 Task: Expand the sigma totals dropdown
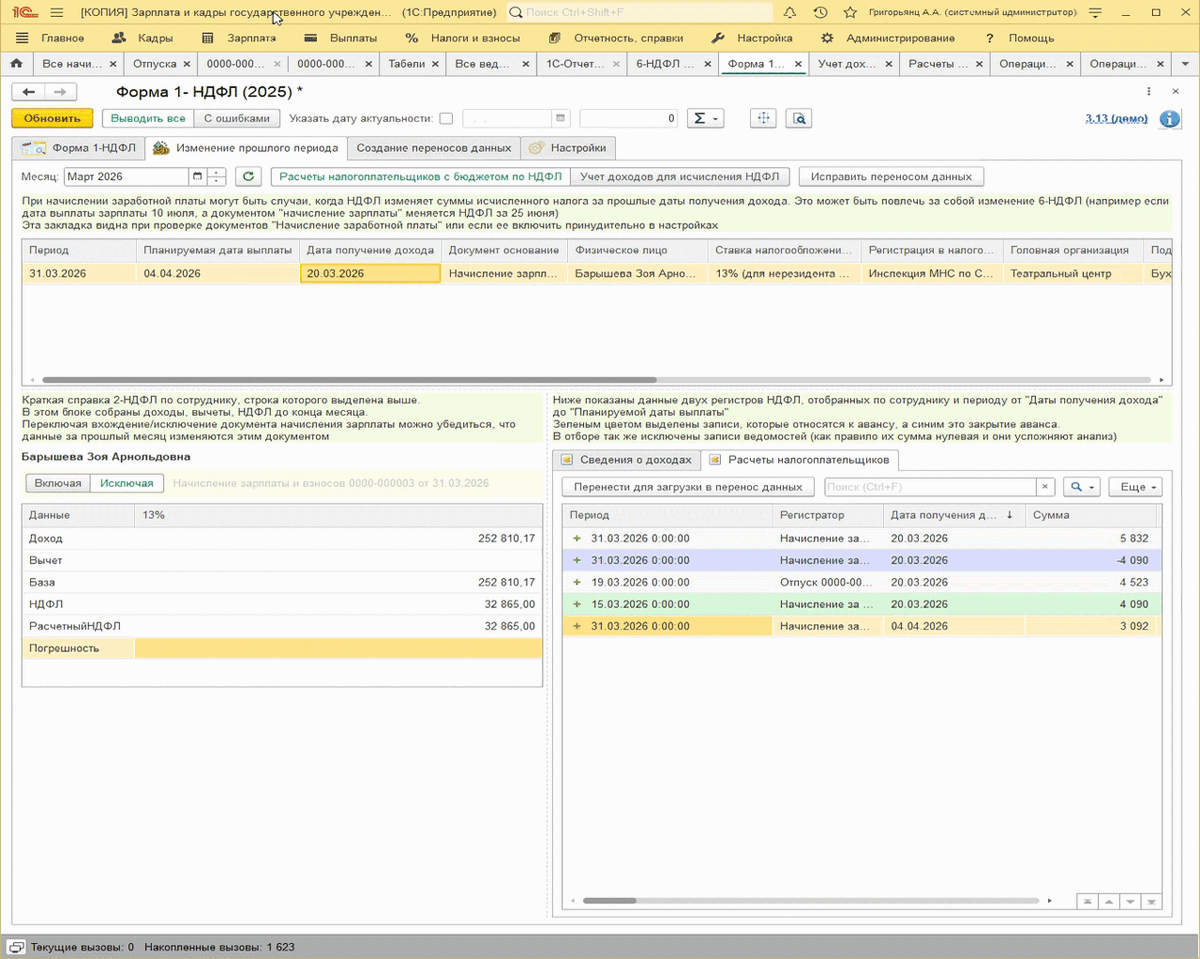(x=706, y=119)
